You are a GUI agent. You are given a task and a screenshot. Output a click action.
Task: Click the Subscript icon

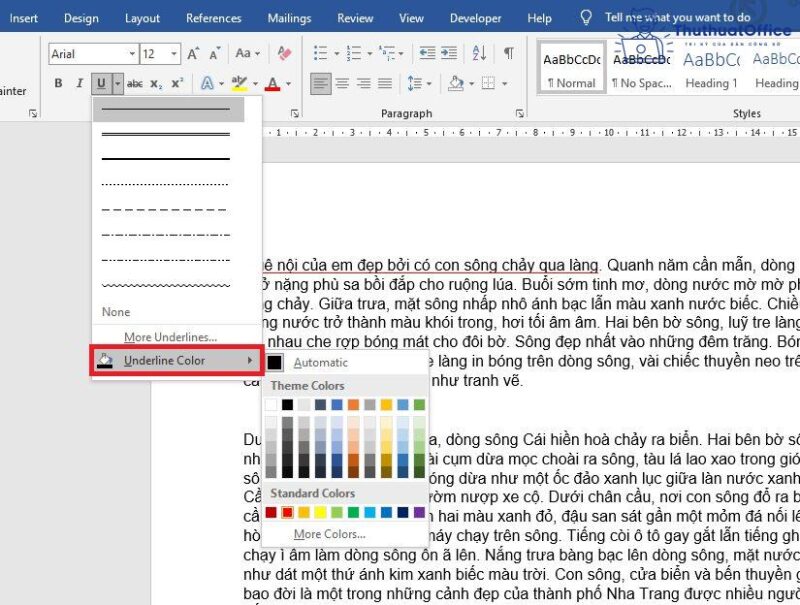tap(158, 84)
